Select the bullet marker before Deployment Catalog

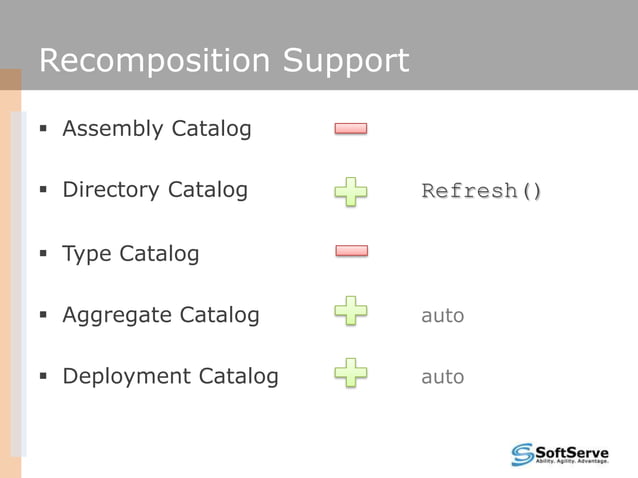click(x=44, y=377)
